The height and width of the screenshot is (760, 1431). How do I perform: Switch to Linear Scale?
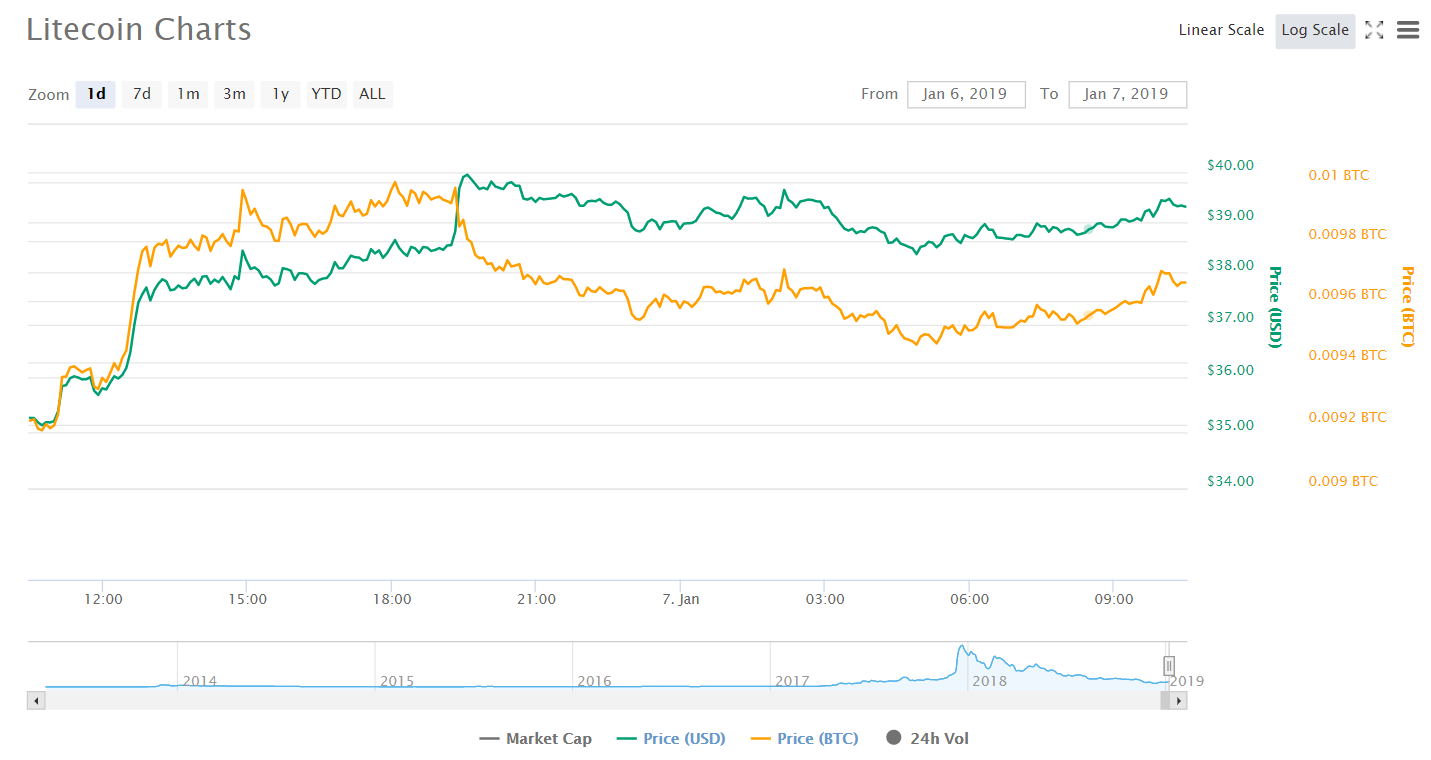click(1220, 30)
